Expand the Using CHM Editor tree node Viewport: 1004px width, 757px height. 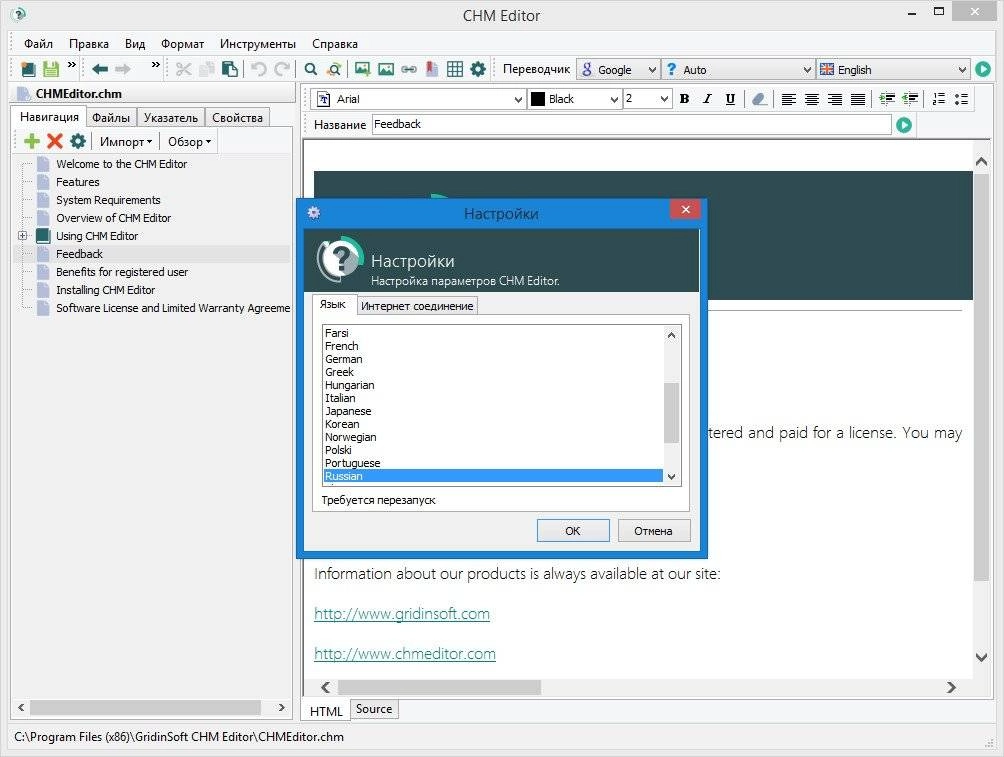click(22, 236)
